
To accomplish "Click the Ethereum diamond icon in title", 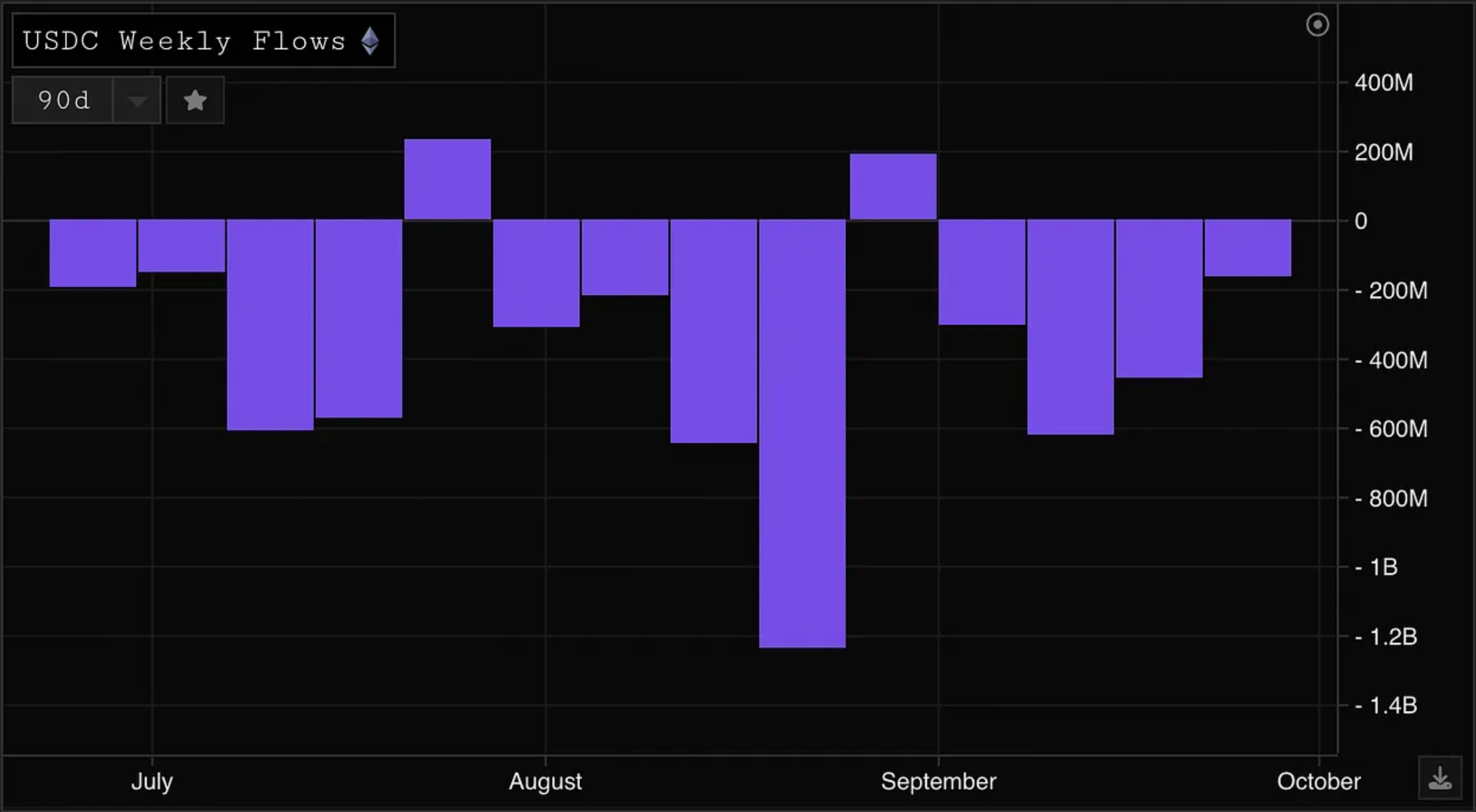I will point(370,41).
